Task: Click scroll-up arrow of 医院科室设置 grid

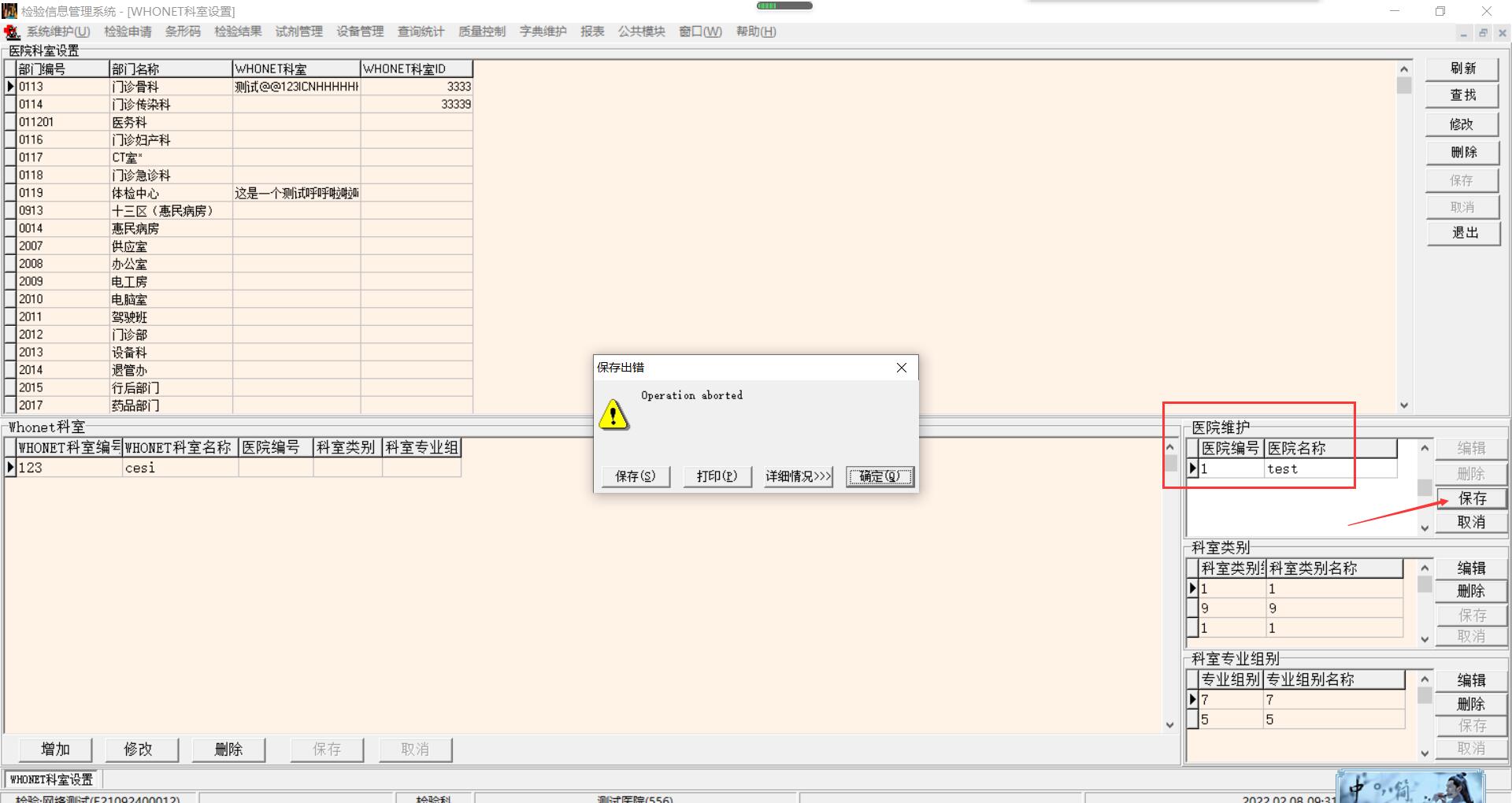Action: [x=1404, y=69]
